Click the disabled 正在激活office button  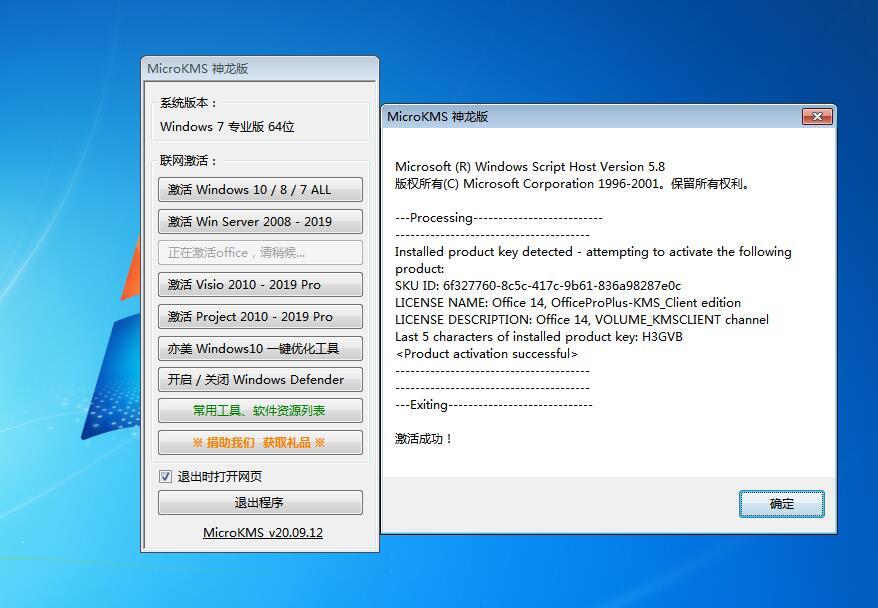click(x=260, y=253)
